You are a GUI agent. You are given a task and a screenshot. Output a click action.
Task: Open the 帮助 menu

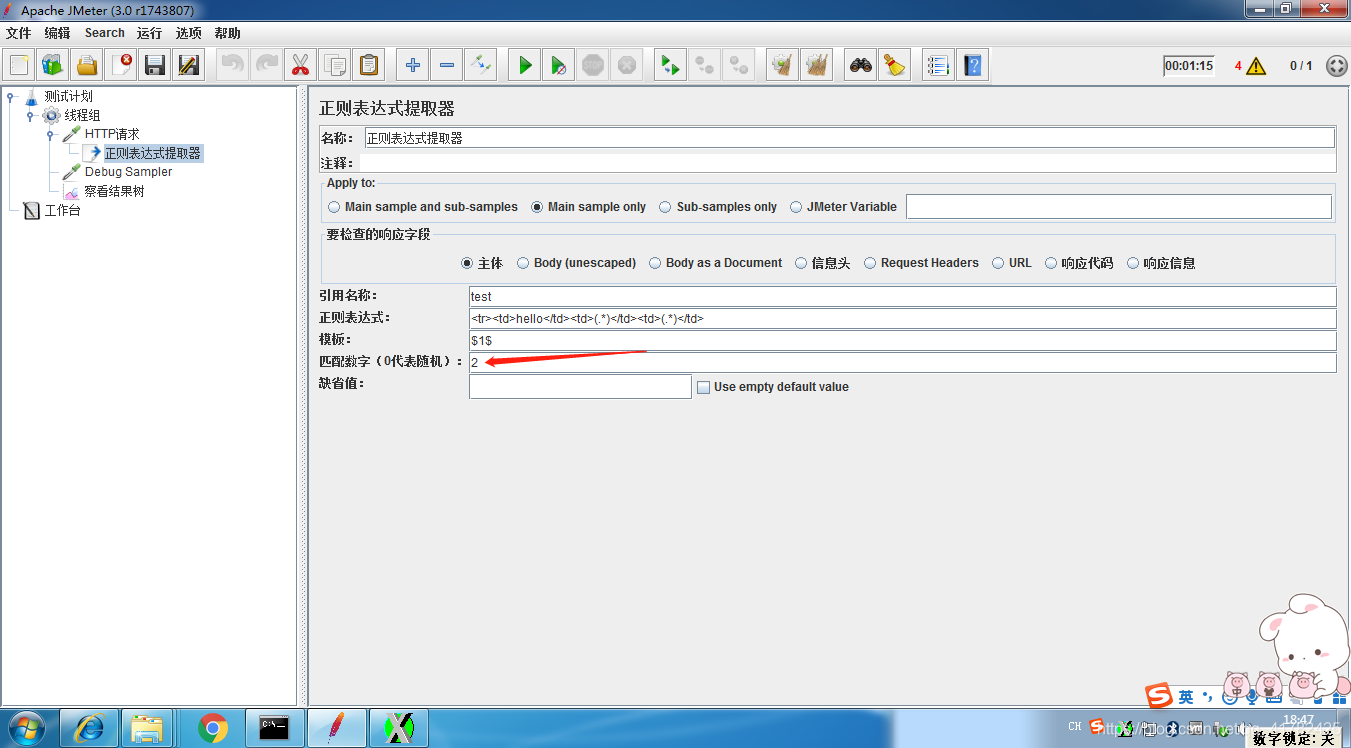coord(227,33)
